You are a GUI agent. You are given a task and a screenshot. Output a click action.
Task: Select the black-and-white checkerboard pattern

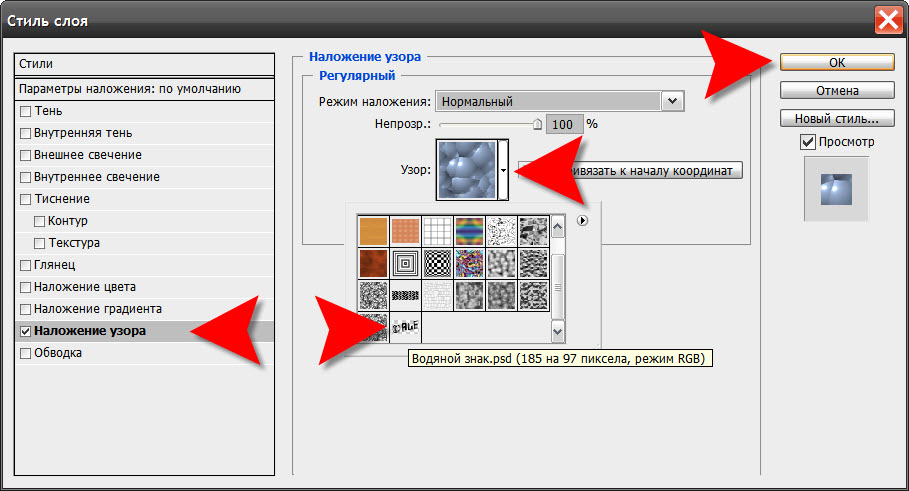pos(437,263)
